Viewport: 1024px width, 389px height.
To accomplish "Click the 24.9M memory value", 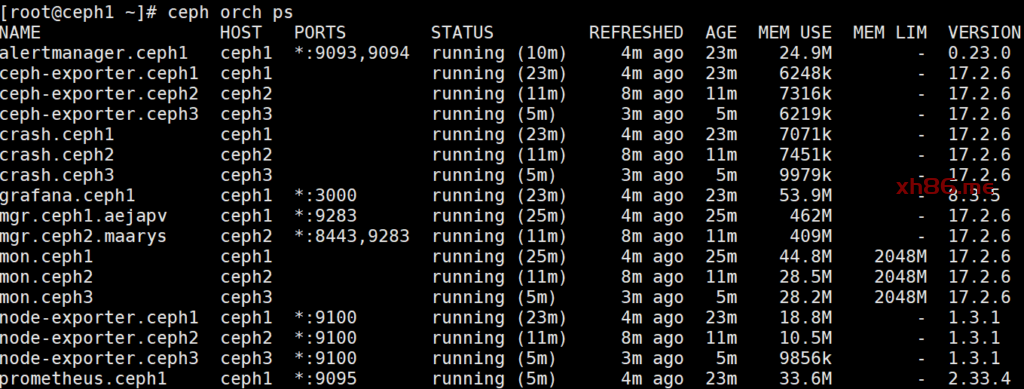I will (805, 53).
